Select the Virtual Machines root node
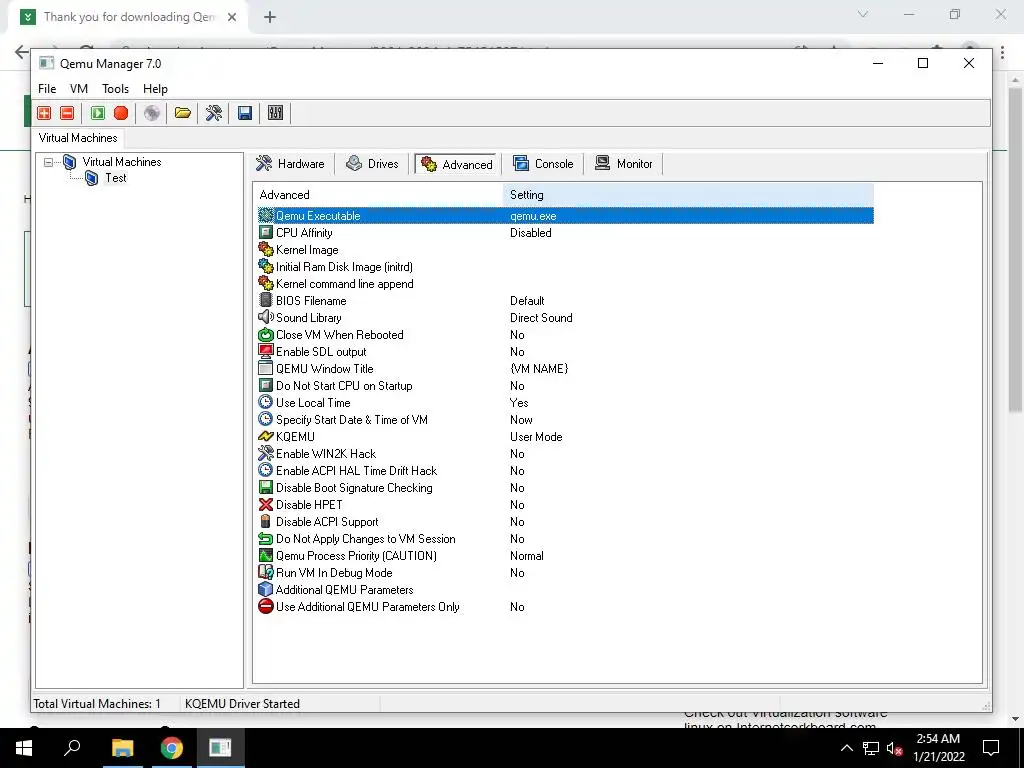Viewport: 1024px width, 768px height. [121, 162]
